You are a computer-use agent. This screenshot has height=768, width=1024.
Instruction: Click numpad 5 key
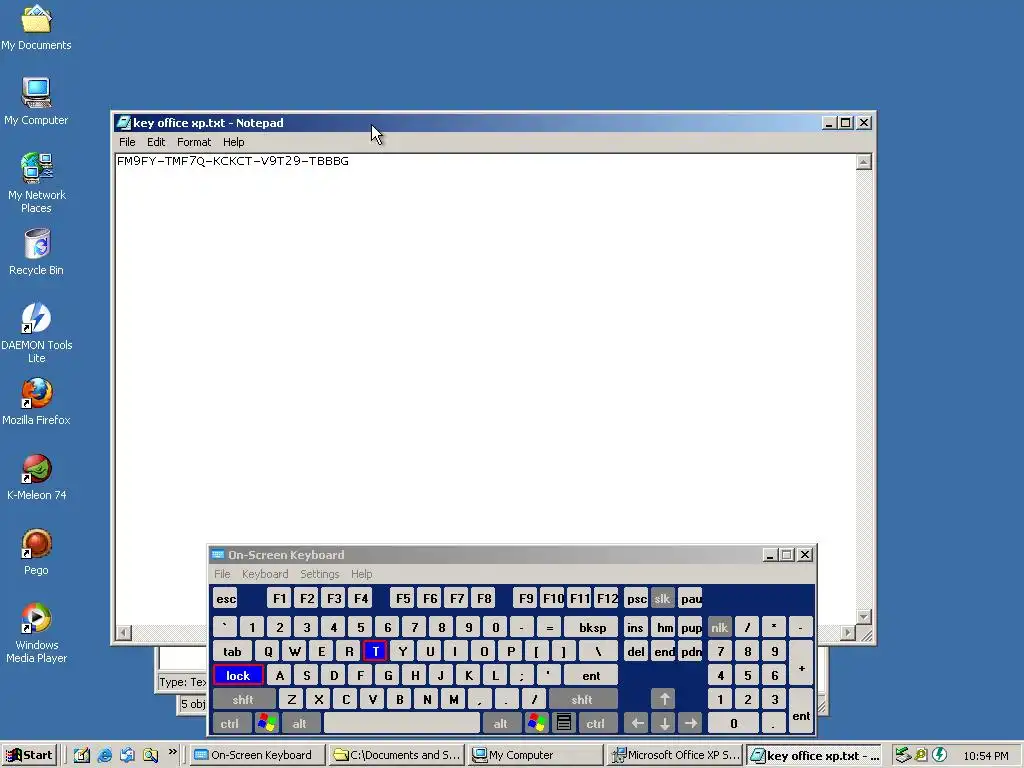(747, 675)
